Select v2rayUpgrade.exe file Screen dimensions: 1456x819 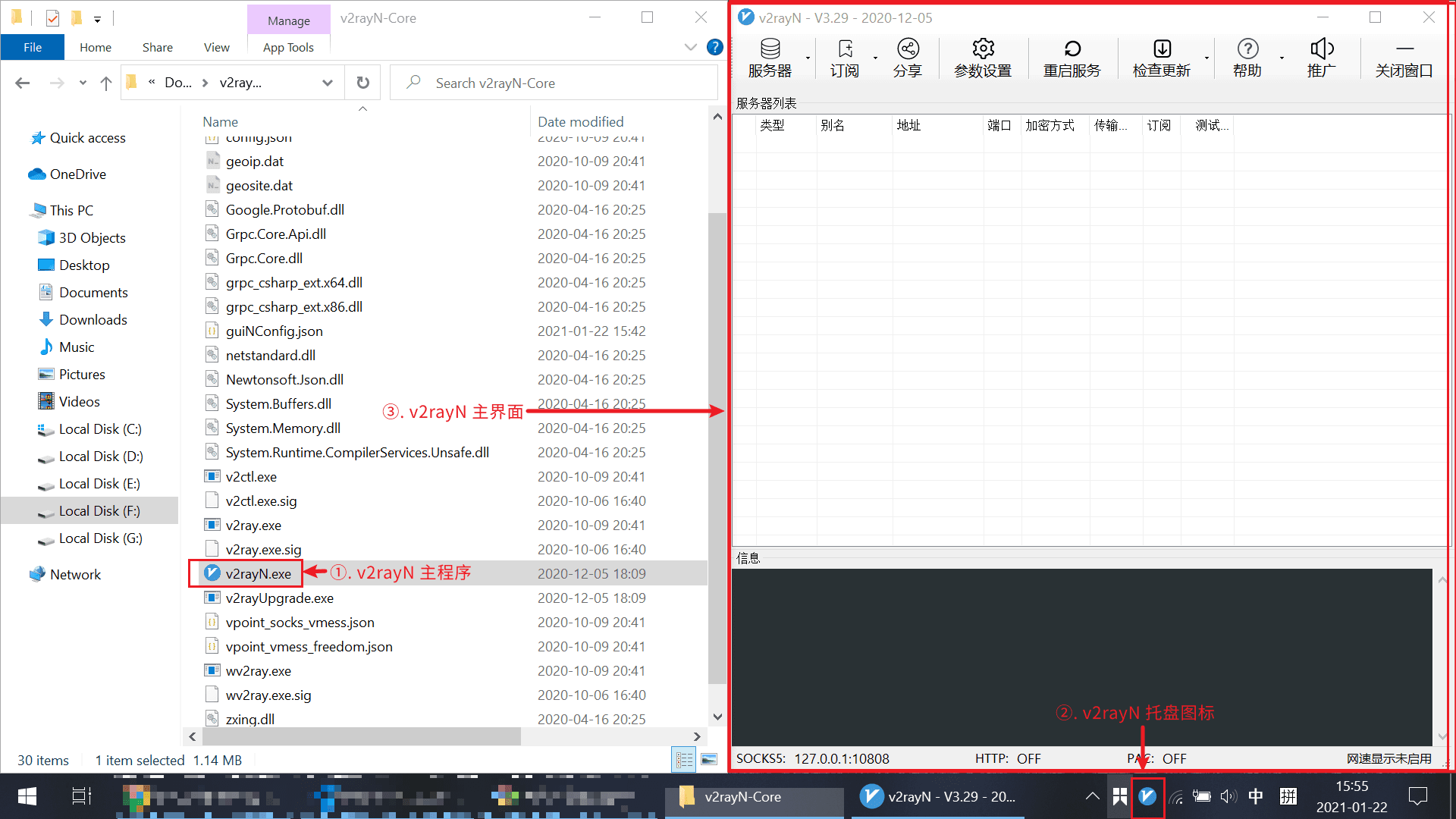(279, 598)
